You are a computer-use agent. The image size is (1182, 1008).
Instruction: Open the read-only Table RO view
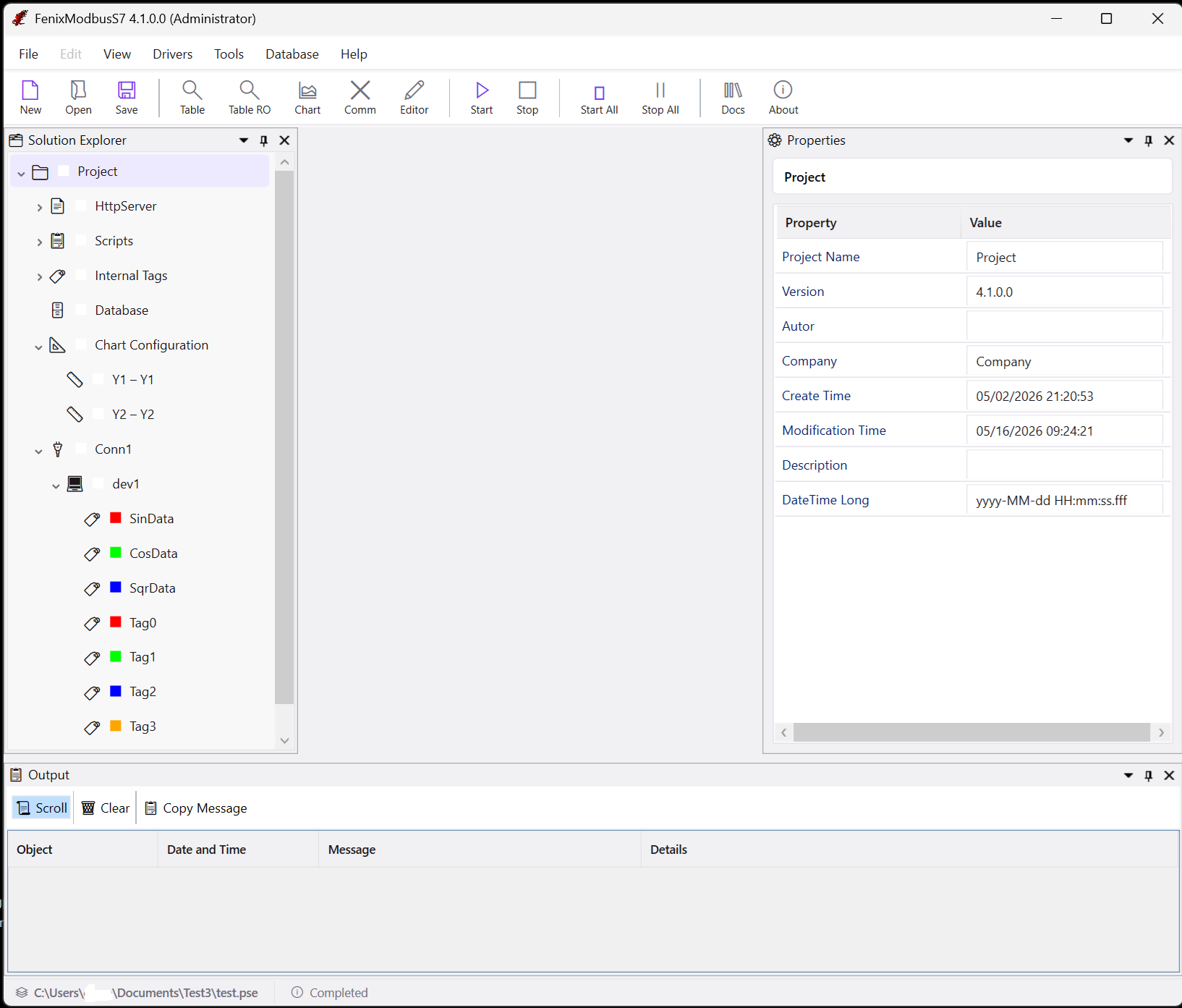[x=250, y=98]
